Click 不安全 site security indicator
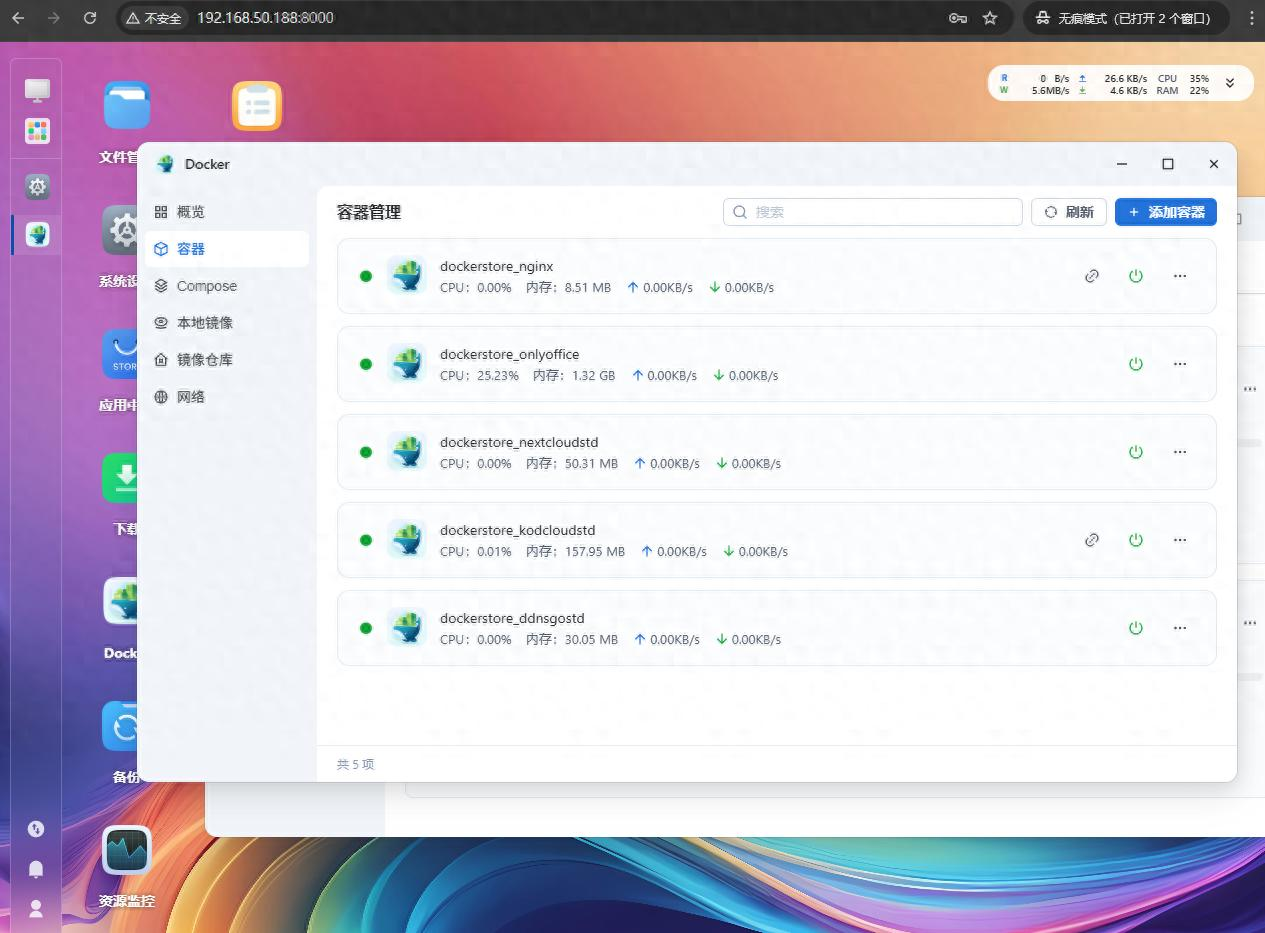 pos(154,18)
